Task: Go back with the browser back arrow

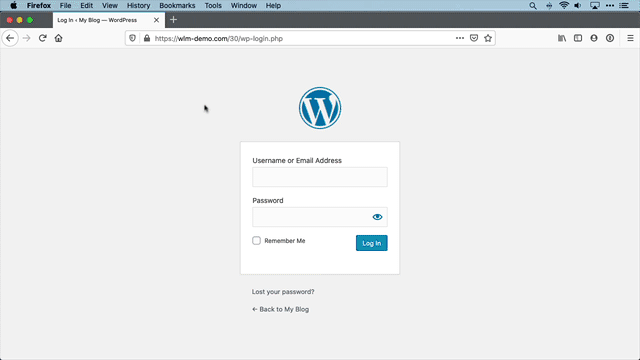Action: click(x=10, y=38)
